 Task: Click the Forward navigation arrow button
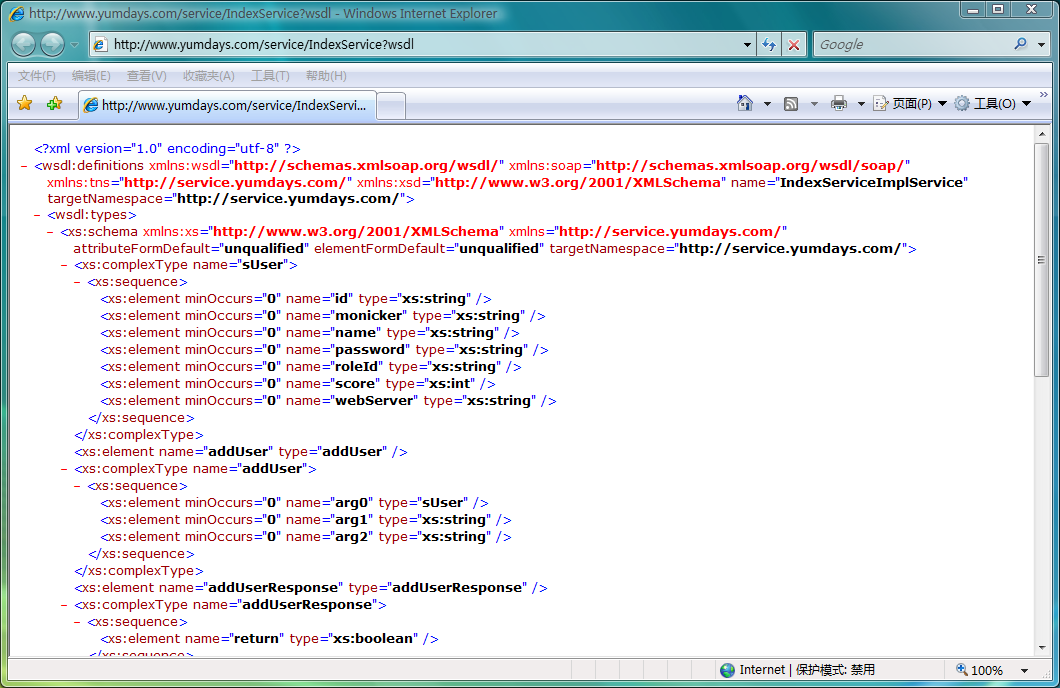click(x=52, y=45)
